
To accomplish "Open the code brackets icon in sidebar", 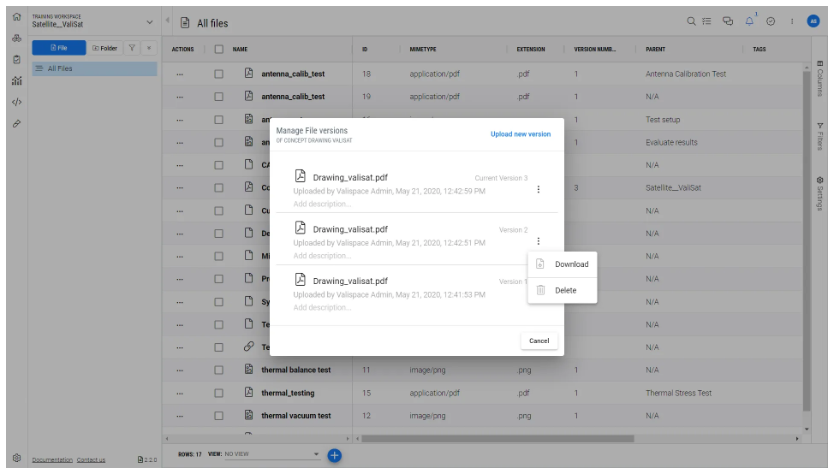I will tap(16, 102).
